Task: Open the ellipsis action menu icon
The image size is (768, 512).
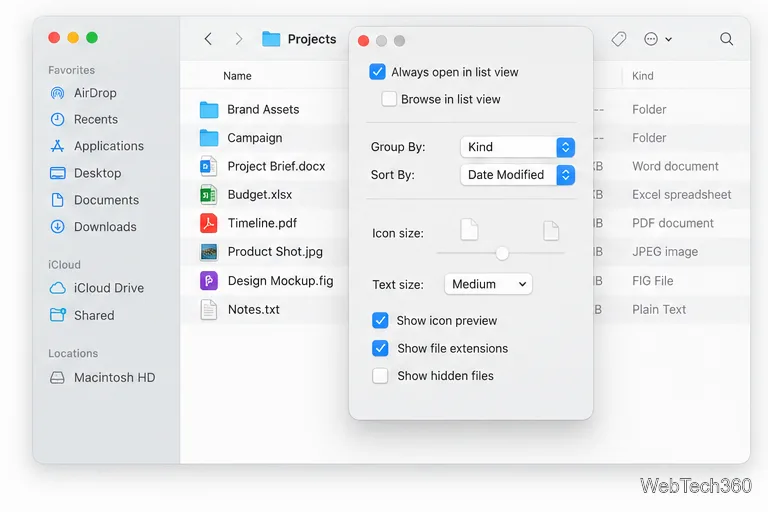Action: (x=651, y=39)
